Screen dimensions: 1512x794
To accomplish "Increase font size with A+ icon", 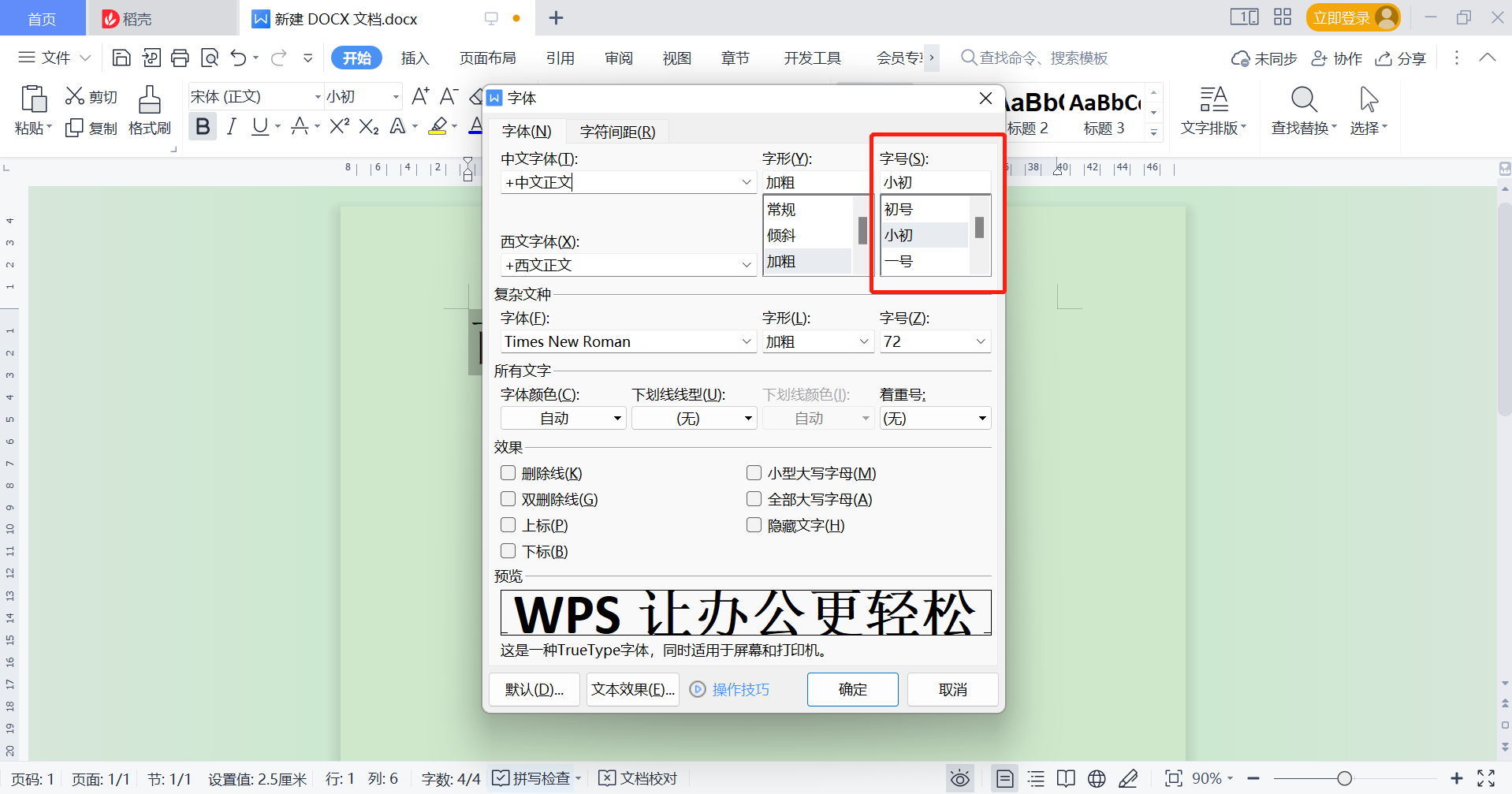I will coord(421,96).
